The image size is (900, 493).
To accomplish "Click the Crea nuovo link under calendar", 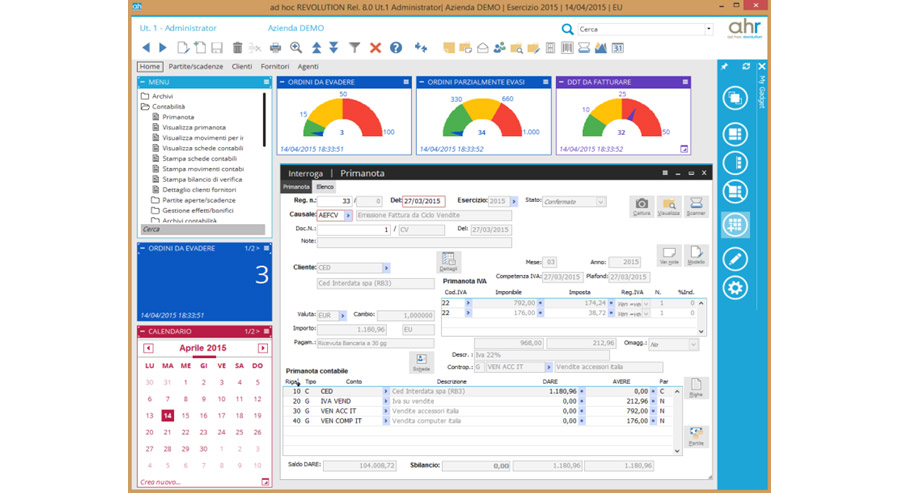I will (x=160, y=482).
